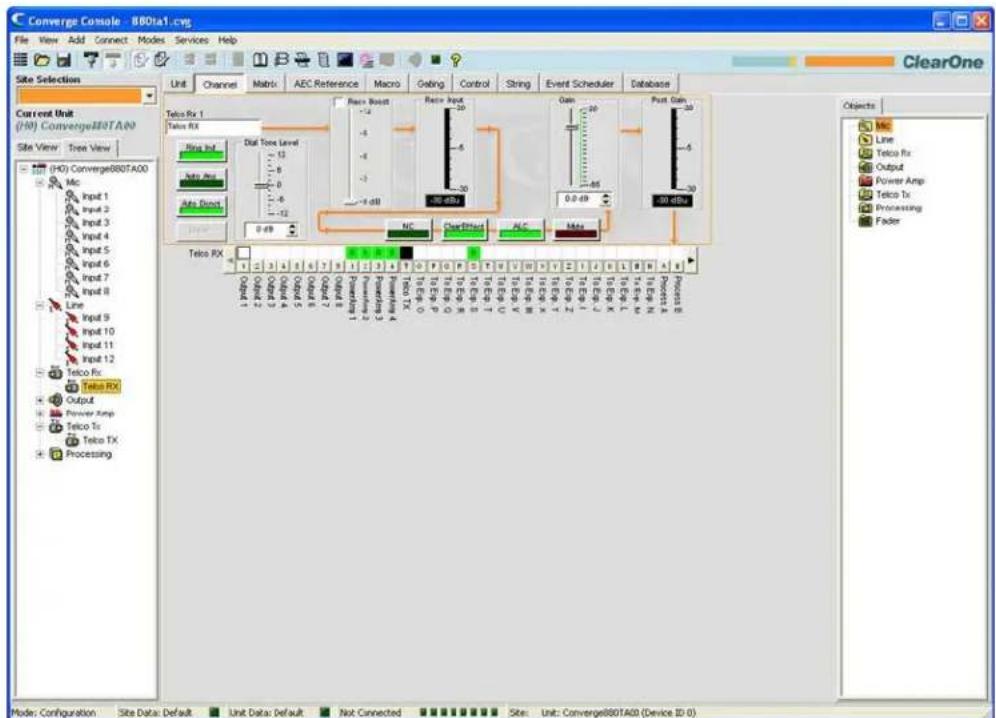Collapse the Telco Rx tree node
996x718 pixels.
tap(39, 372)
